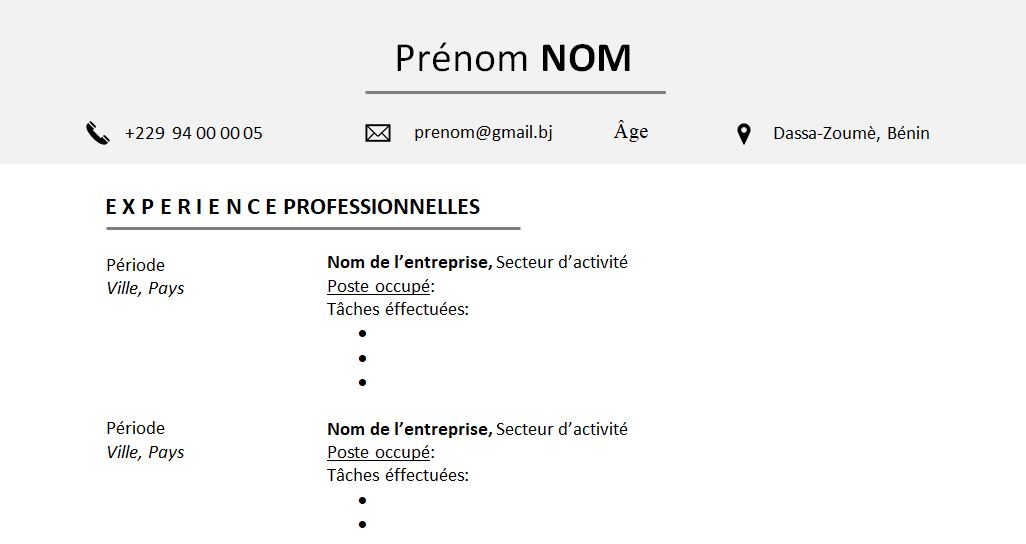This screenshot has height=544, width=1026.
Task: Click the second Ville, Pays text
Action: [145, 452]
